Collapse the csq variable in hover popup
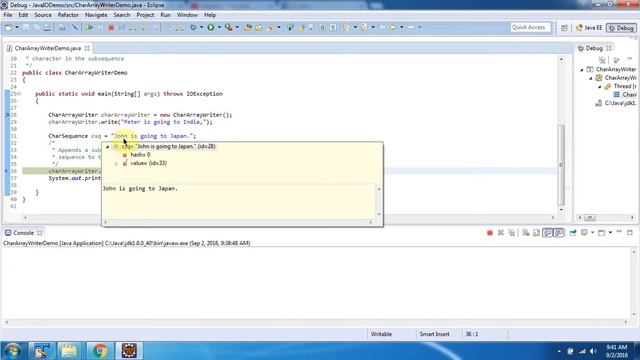The height and width of the screenshot is (360, 640). [108, 146]
